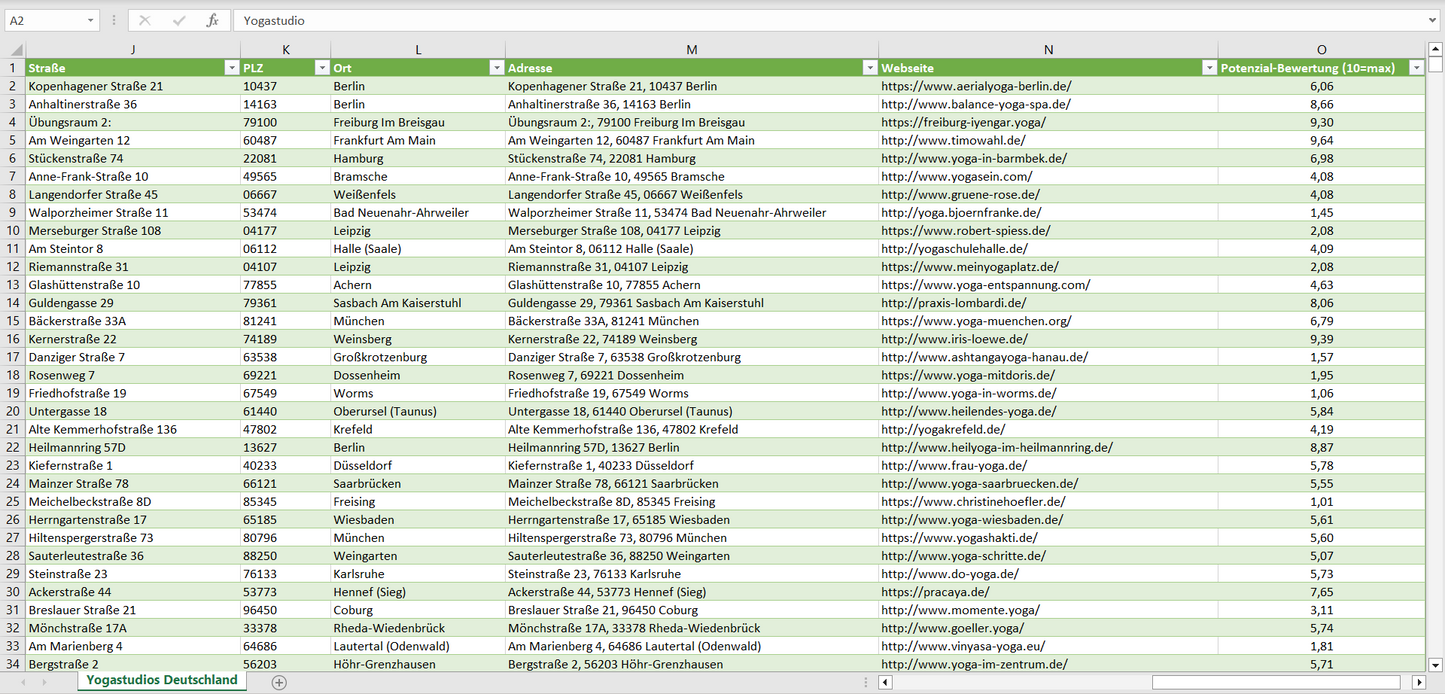Viewport: 1445px width, 694px height.
Task: Click the Enter checkmark icon in formula bar
Action: (179, 20)
